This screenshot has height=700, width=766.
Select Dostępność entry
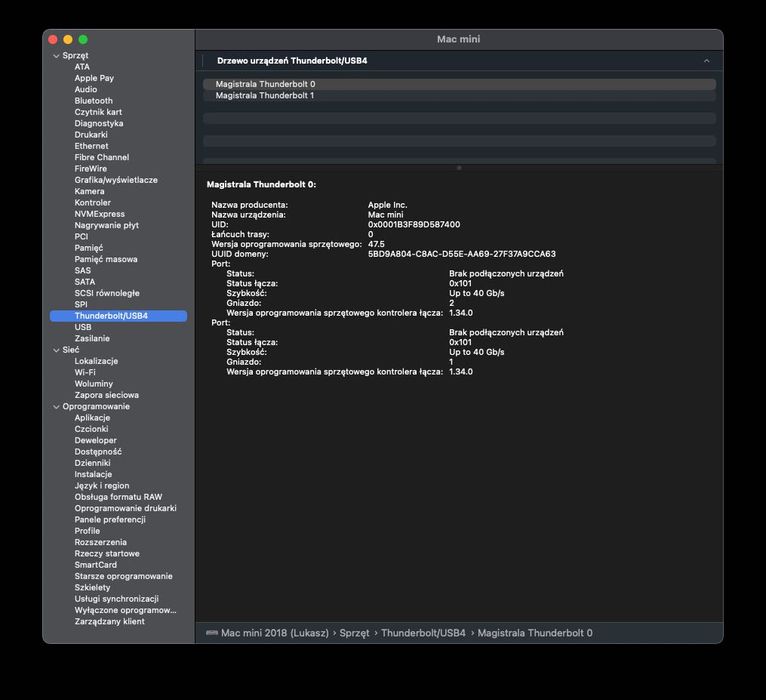tap(98, 451)
